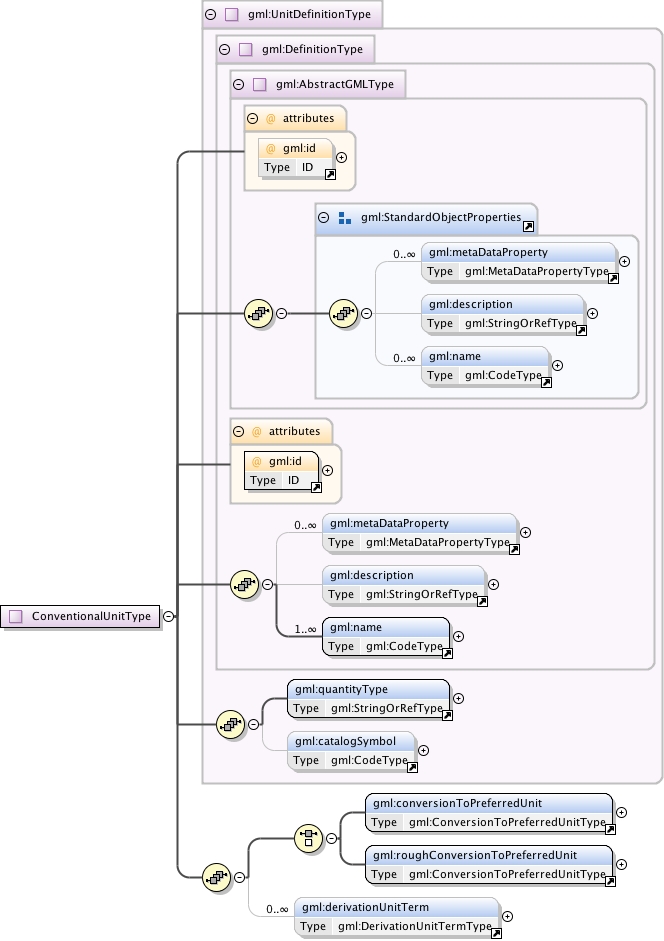Follow reference arrow on gml:StandardObjectProperties
The height and width of the screenshot is (941, 664).
click(x=528, y=226)
